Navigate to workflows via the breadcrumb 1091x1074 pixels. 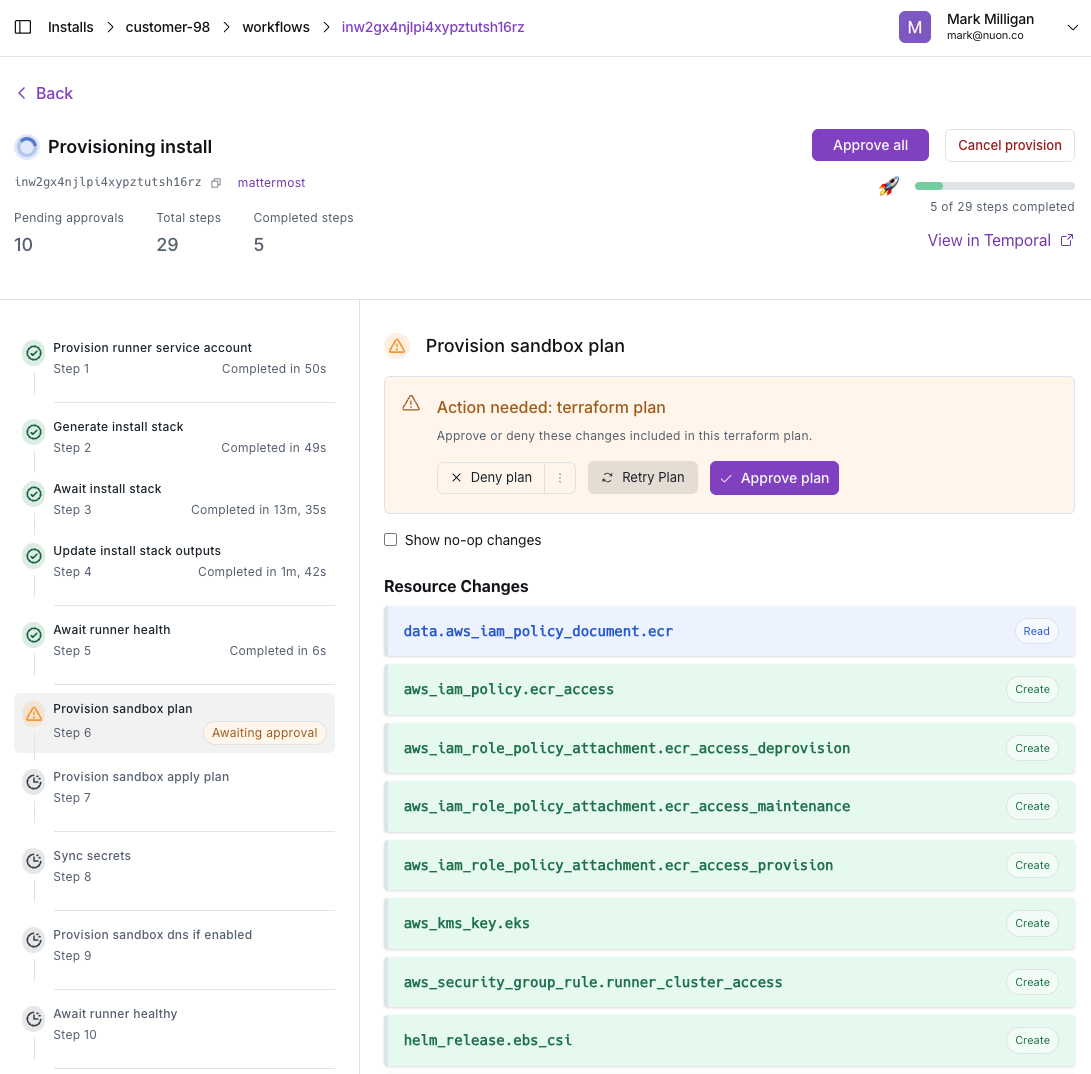tap(276, 27)
